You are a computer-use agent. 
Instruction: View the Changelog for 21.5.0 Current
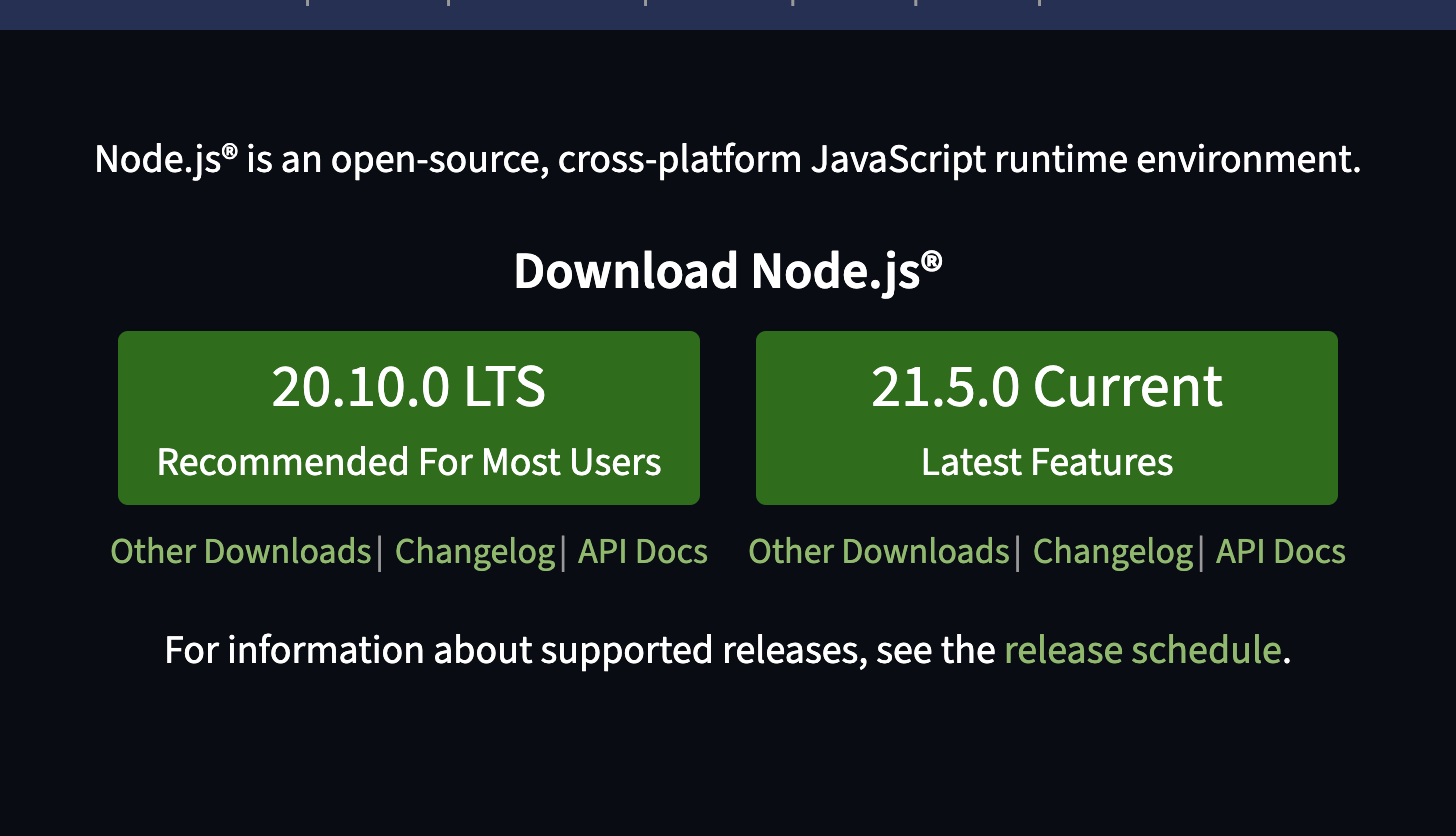pyautogui.click(x=1113, y=552)
